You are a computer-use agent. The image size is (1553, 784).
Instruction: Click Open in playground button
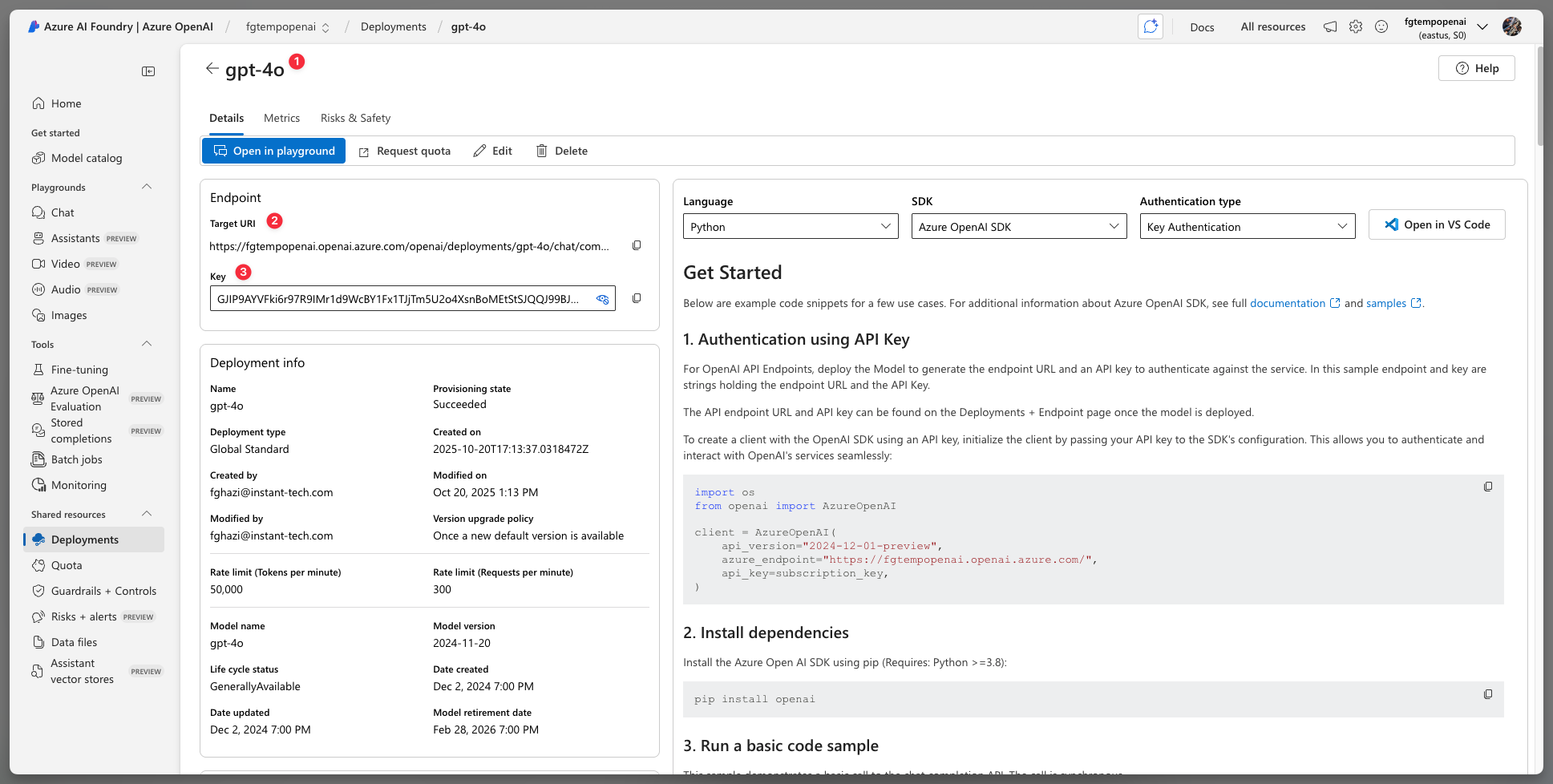[273, 151]
